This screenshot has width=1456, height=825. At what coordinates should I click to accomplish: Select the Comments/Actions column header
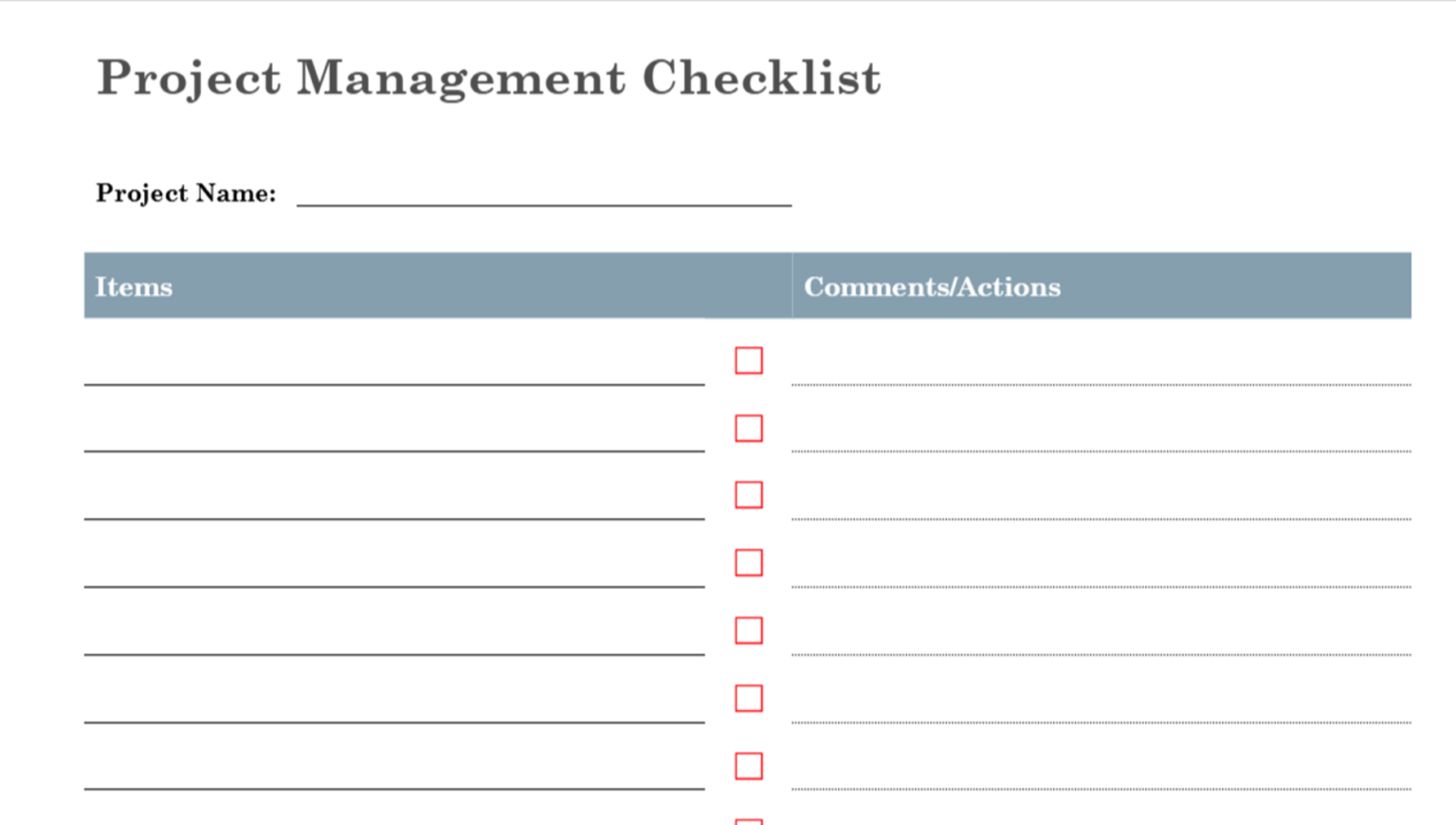(x=932, y=287)
